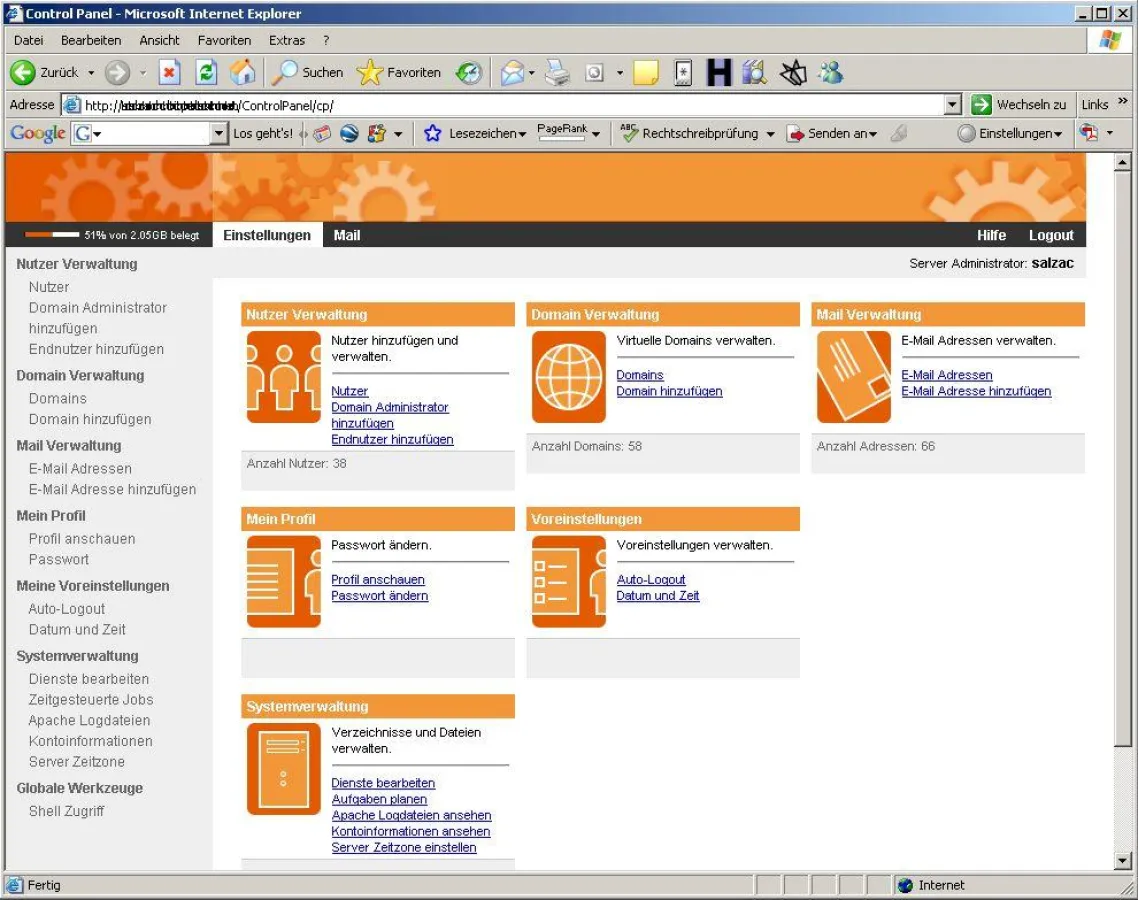Image resolution: width=1138 pixels, height=900 pixels.
Task: Open the Passwort ändern link
Action: coord(379,595)
